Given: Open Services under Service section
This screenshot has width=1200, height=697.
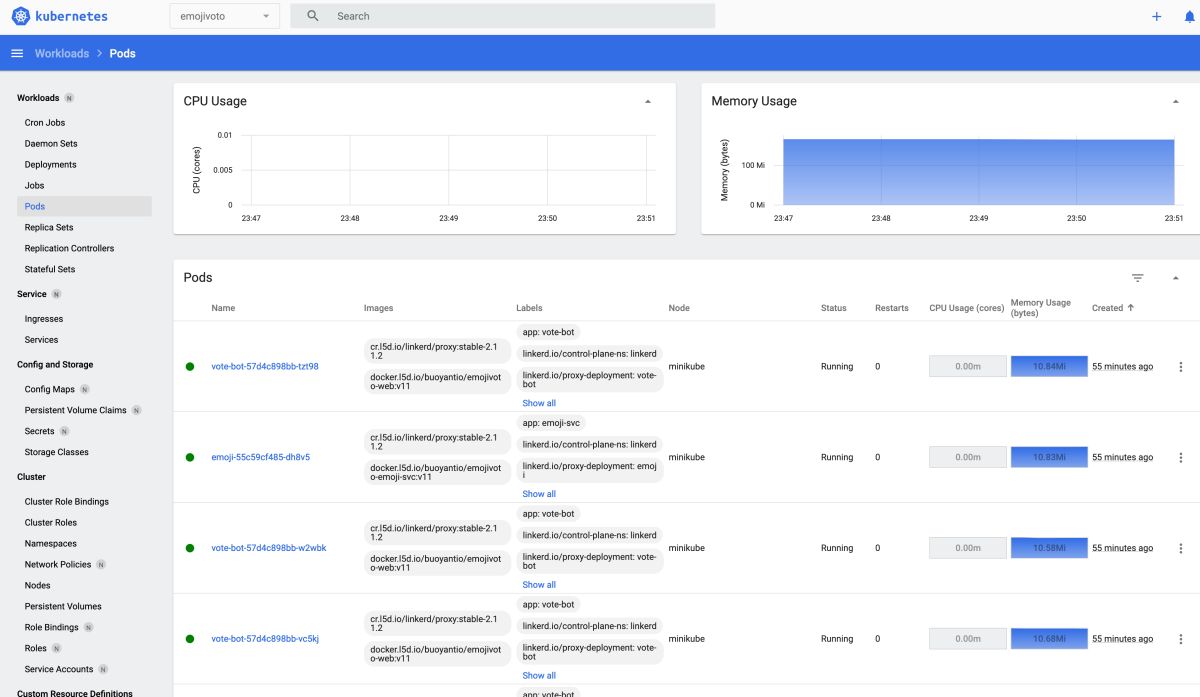Looking at the screenshot, I should [x=42, y=340].
